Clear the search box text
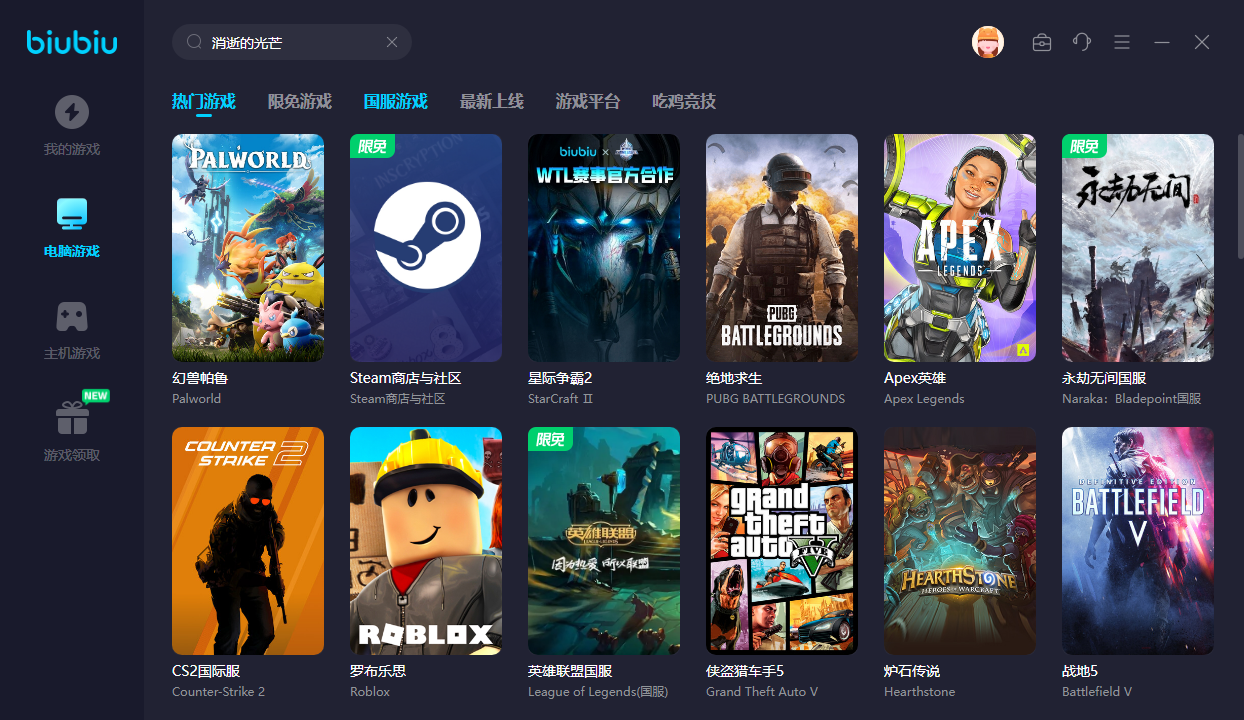The image size is (1244, 720). tap(392, 42)
